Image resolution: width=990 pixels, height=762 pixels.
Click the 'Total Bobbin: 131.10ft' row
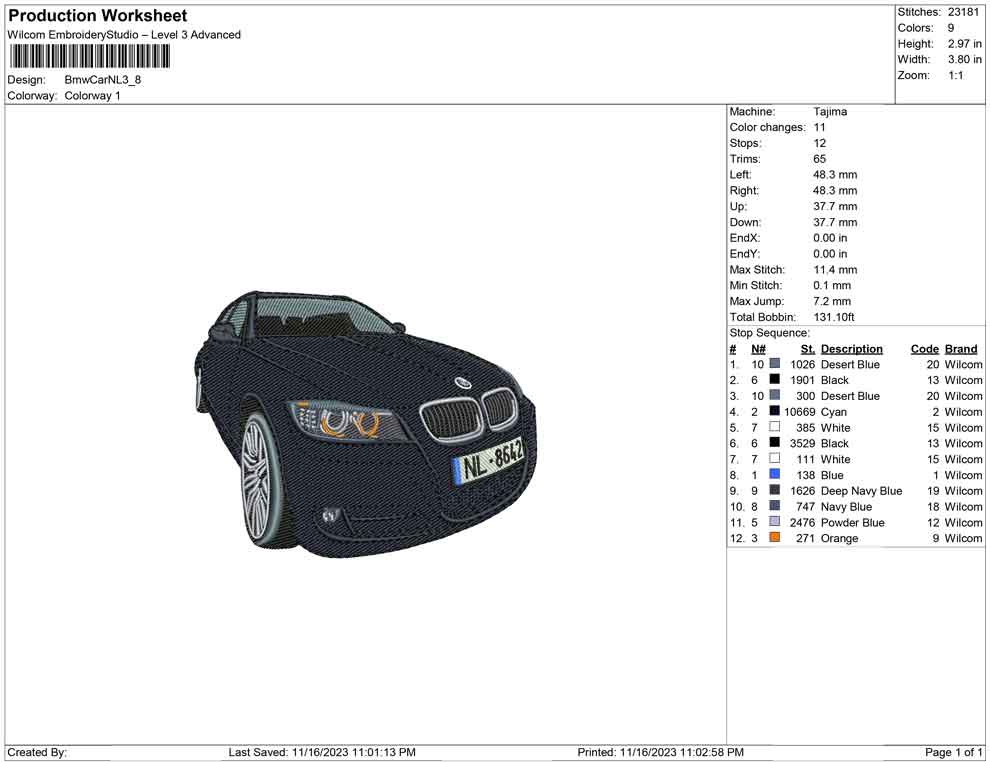tap(792, 317)
